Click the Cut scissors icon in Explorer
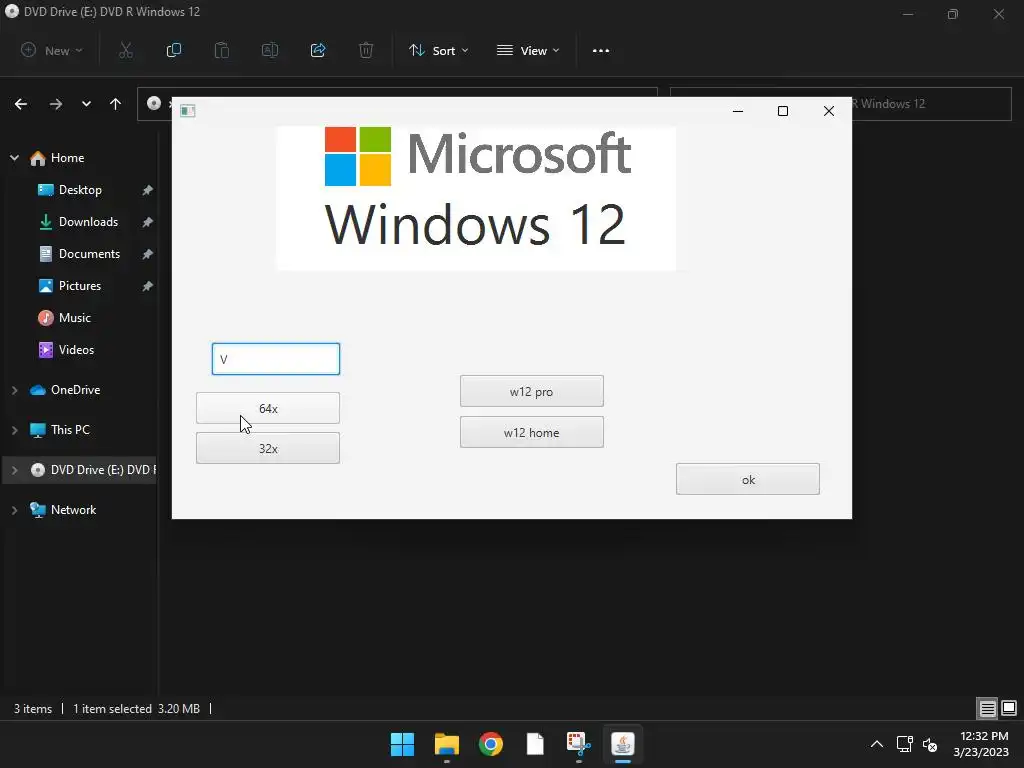 click(x=126, y=50)
